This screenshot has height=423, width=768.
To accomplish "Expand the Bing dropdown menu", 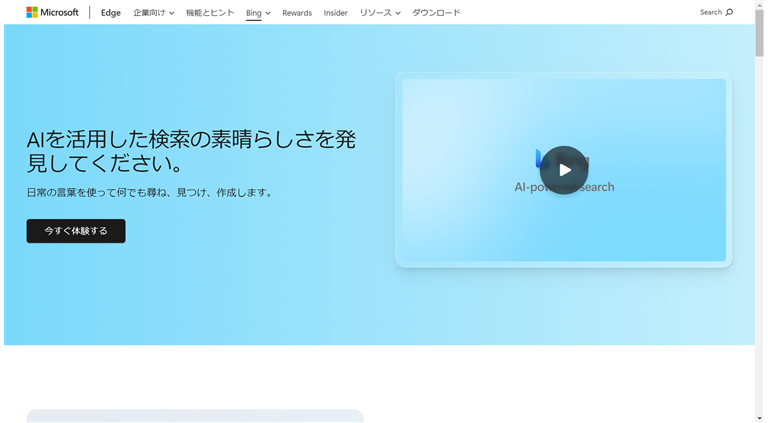I will pos(258,13).
